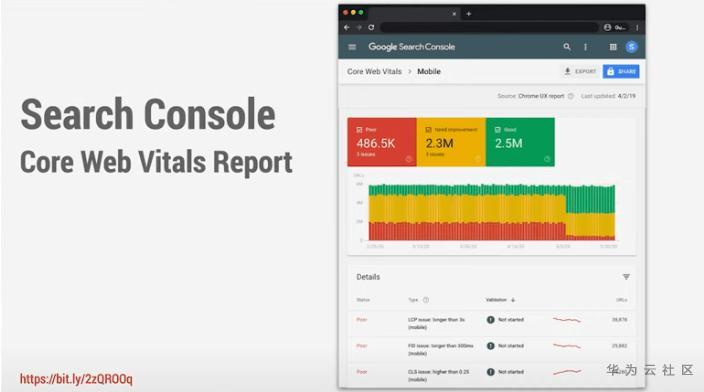704x392 pixels.
Task: Open the browser three-dot menu
Action: [637, 27]
